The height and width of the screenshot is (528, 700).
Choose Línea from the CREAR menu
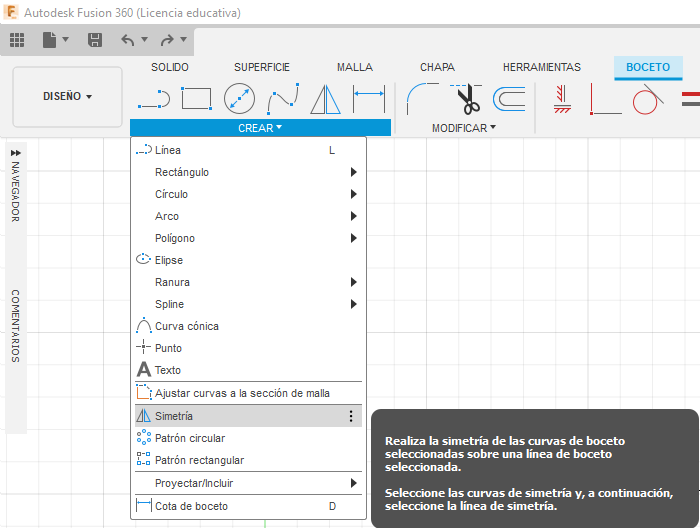[248, 150]
